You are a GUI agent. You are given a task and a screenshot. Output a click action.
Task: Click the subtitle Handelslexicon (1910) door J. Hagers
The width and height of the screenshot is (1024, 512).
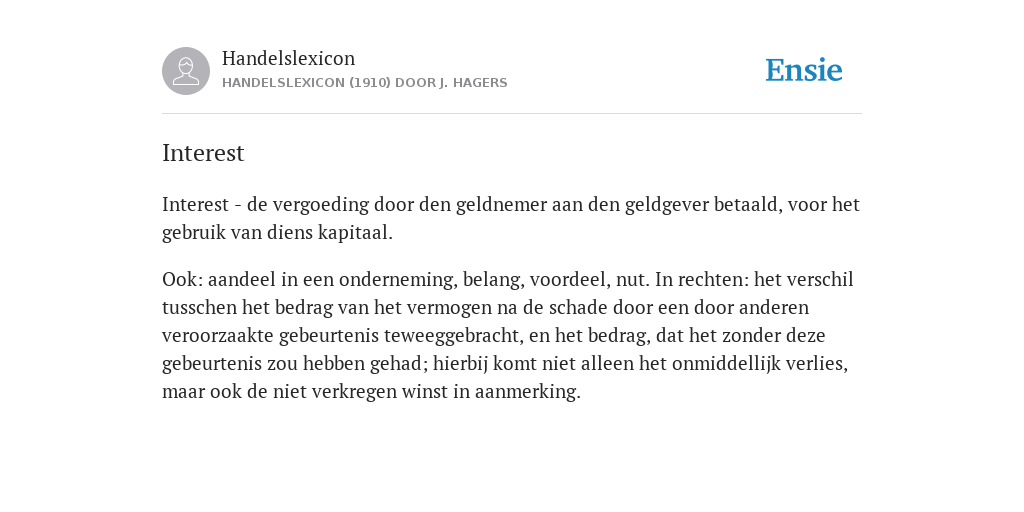coord(364,83)
